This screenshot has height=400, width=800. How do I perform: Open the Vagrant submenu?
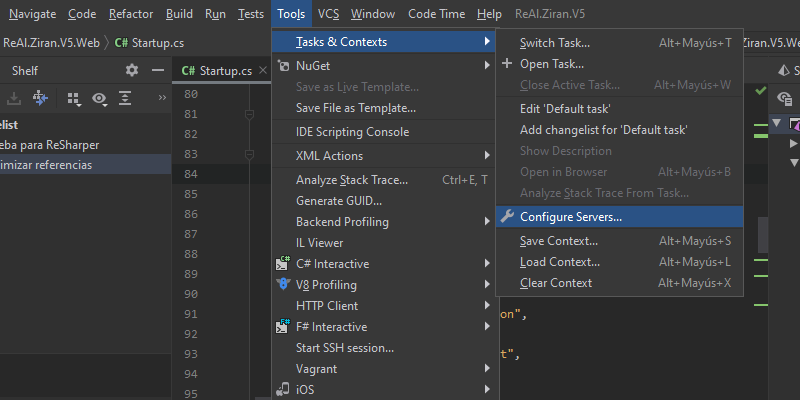pyautogui.click(x=383, y=368)
